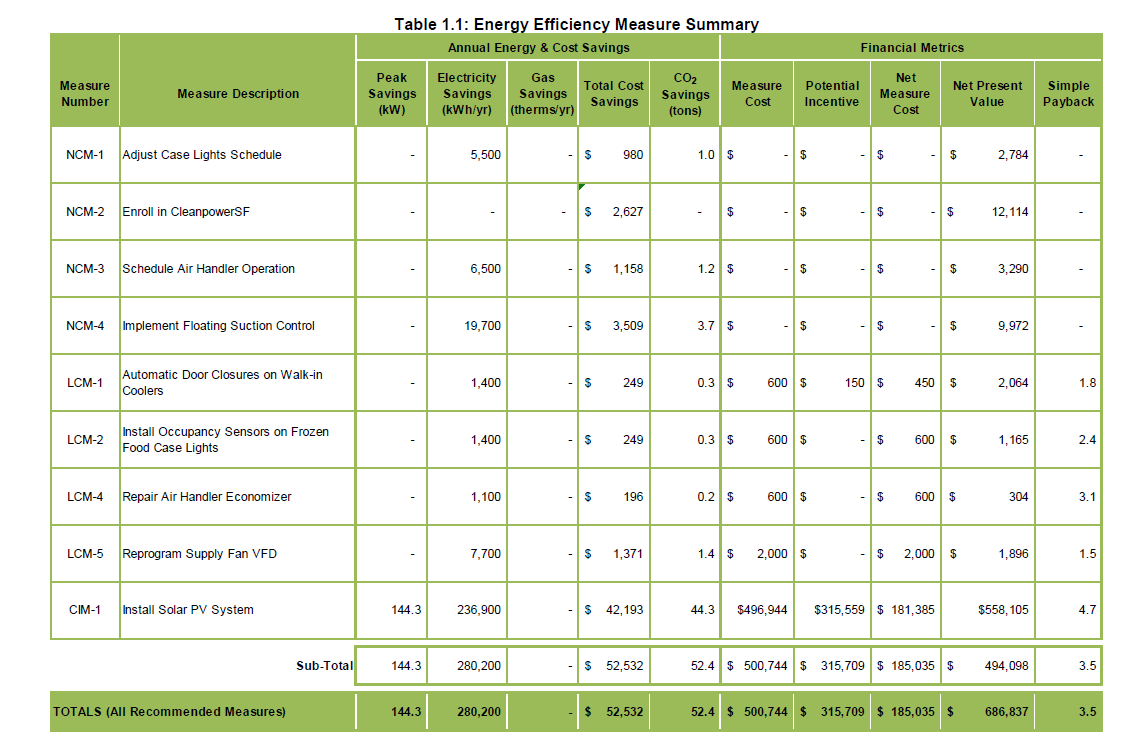Click the Peak Savings (kW) header cell
This screenshot has height=749, width=1143.
click(391, 92)
